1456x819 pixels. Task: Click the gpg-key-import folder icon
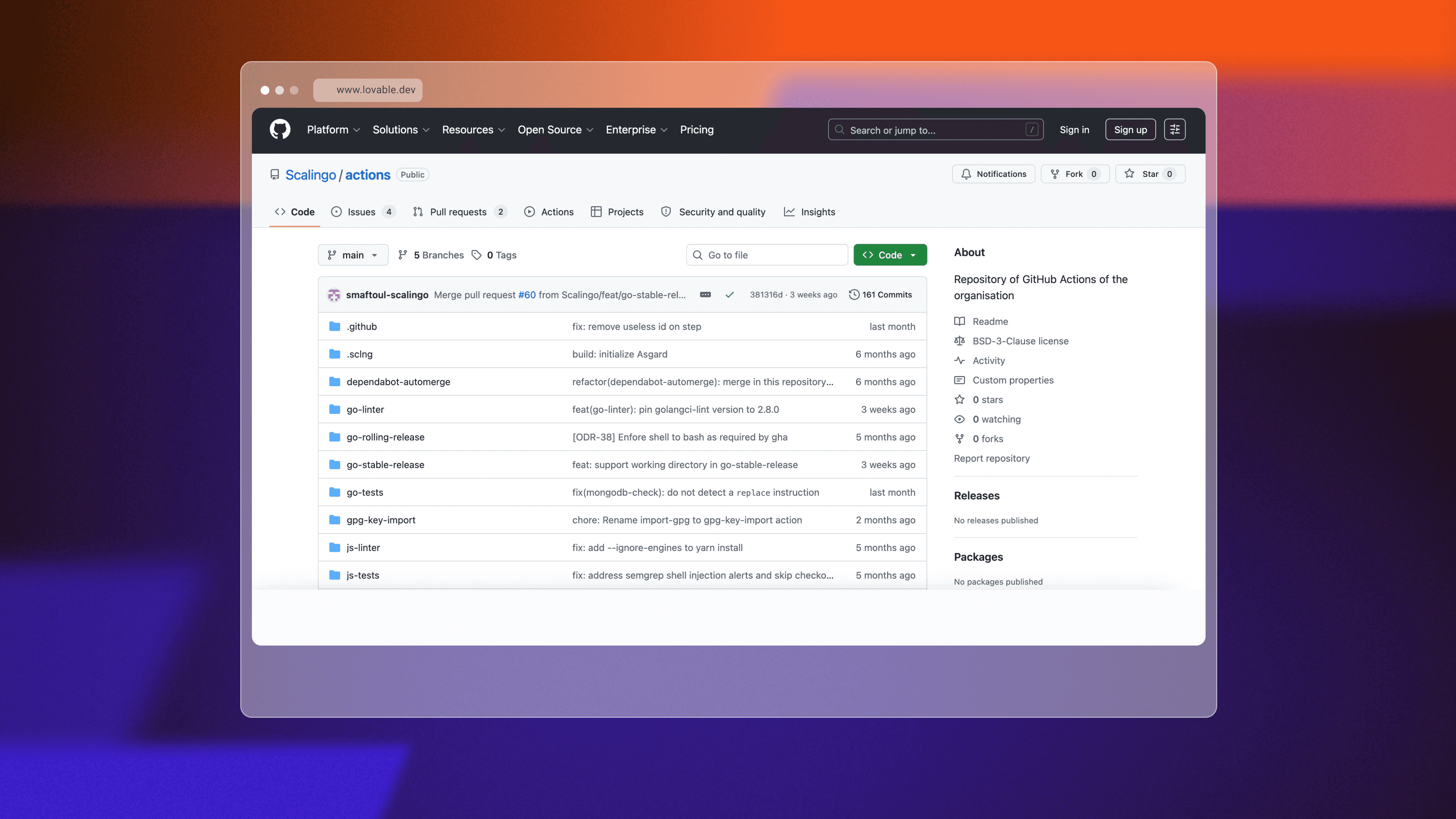pyautogui.click(x=335, y=520)
